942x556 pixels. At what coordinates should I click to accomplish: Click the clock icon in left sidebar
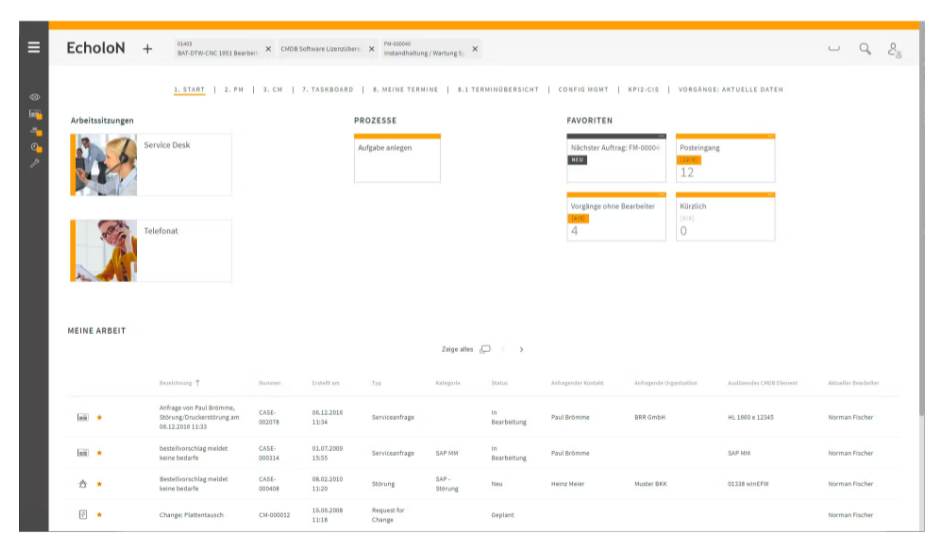click(x=35, y=146)
